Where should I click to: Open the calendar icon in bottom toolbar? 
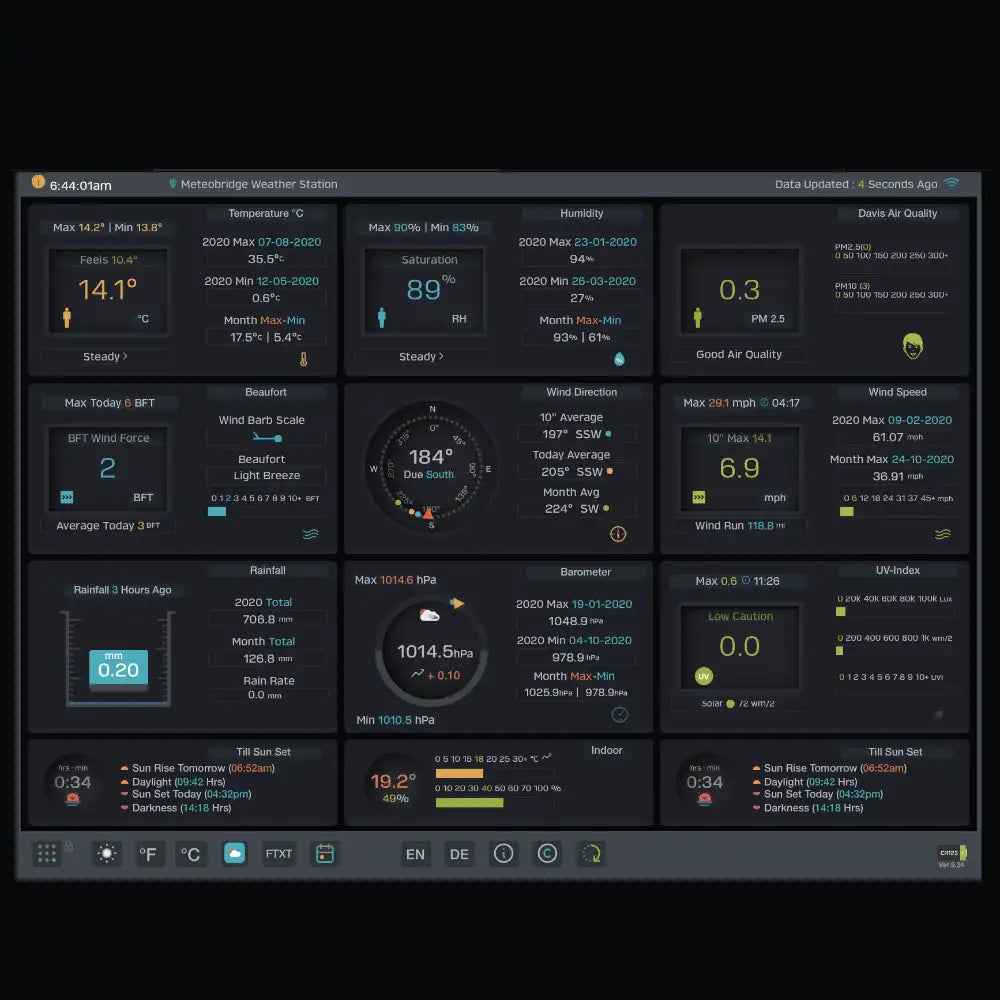(x=324, y=854)
